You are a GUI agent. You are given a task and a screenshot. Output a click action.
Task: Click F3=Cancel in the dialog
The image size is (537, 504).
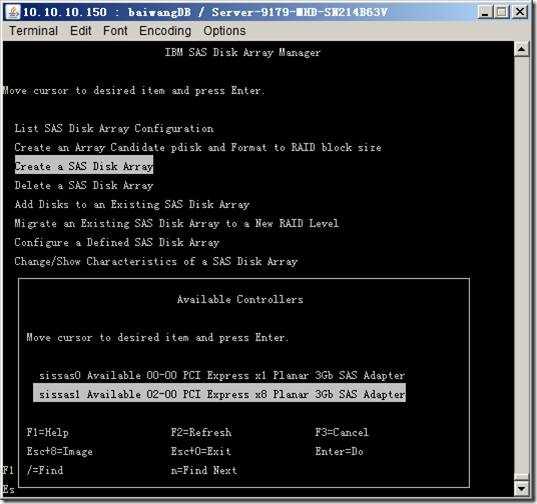click(x=342, y=432)
